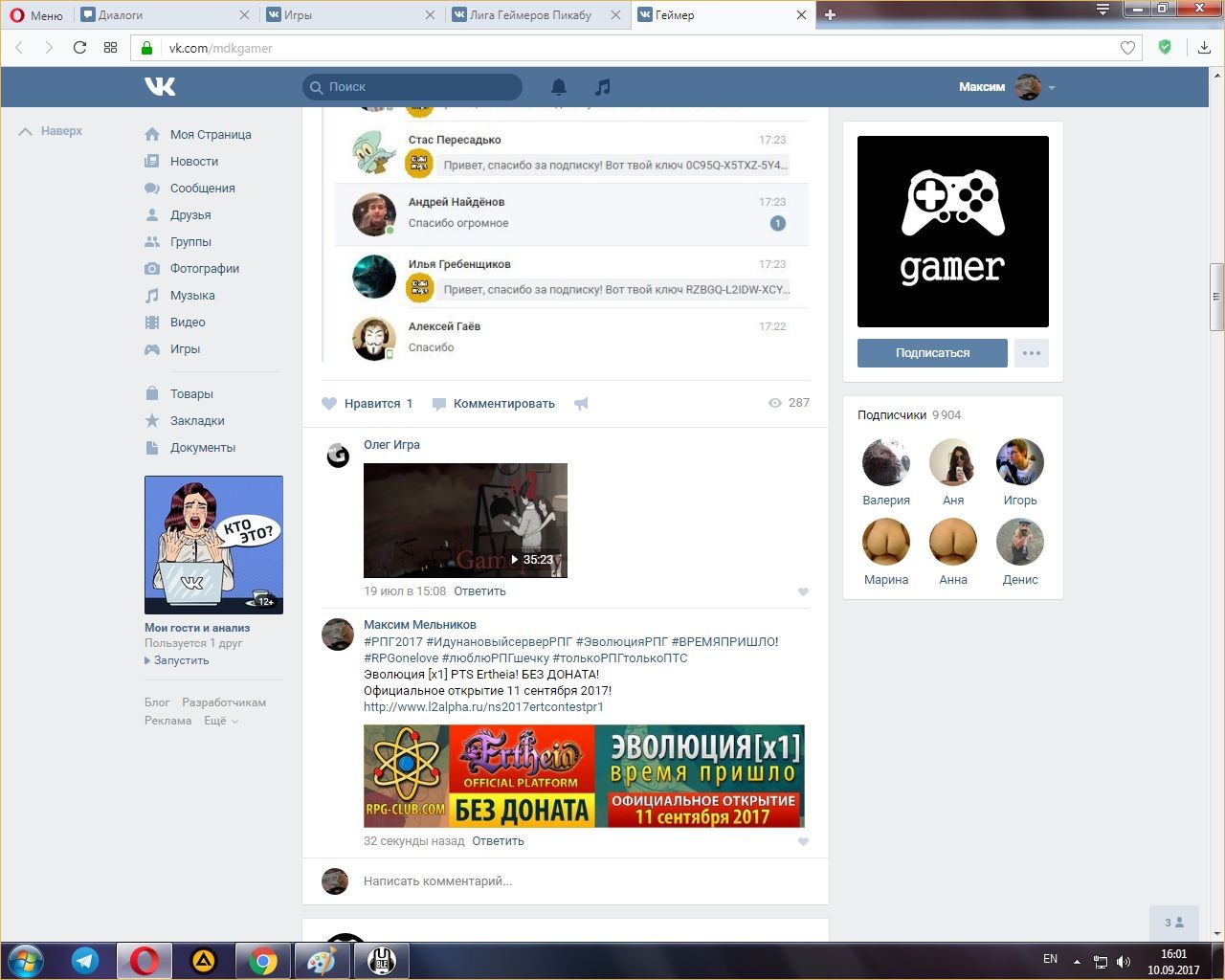The width and height of the screenshot is (1225, 980).
Task: Open the three-dots actions menu under gamer
Action: point(1032,353)
